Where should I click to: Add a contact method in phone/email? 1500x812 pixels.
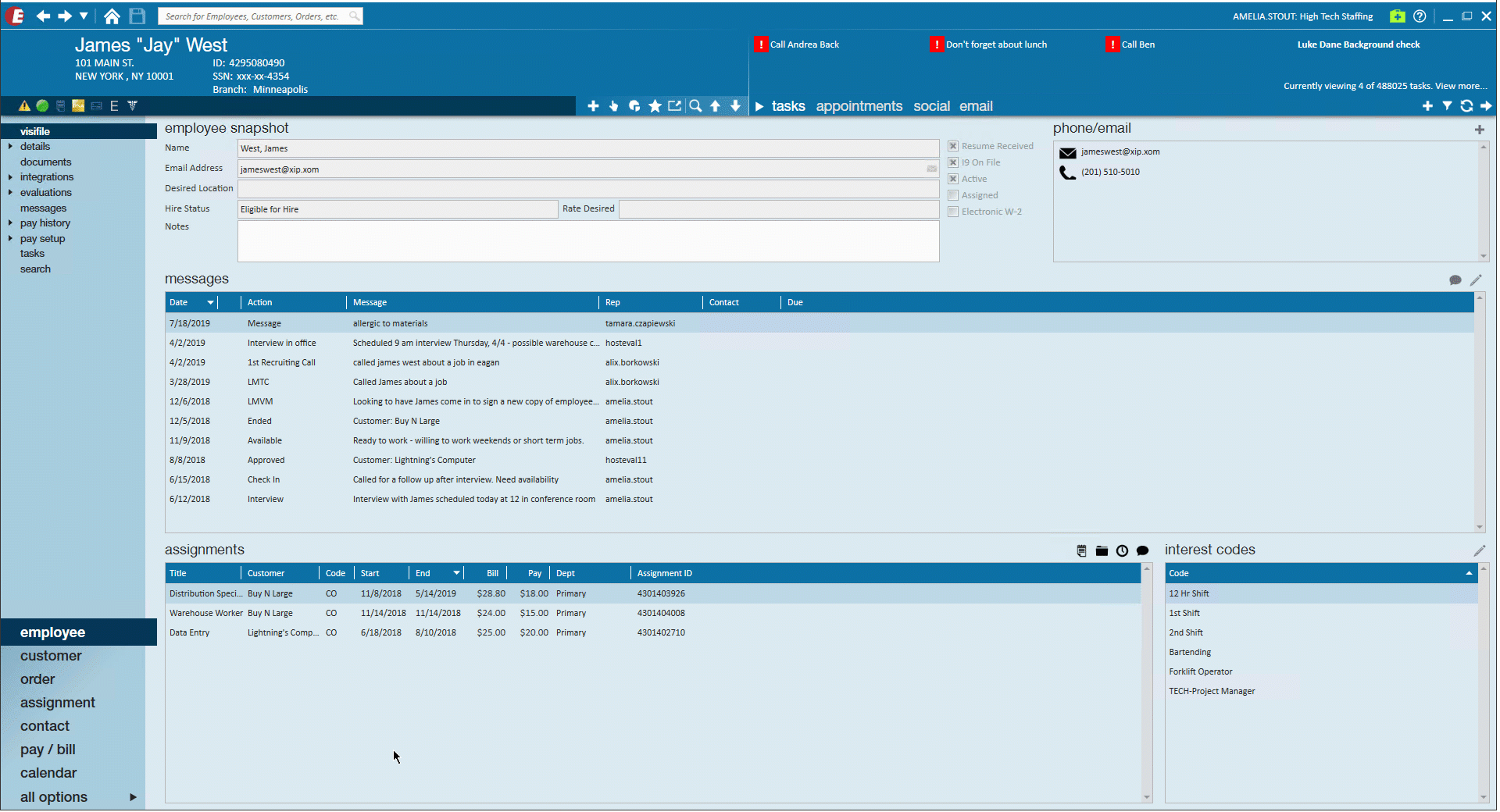(1479, 130)
